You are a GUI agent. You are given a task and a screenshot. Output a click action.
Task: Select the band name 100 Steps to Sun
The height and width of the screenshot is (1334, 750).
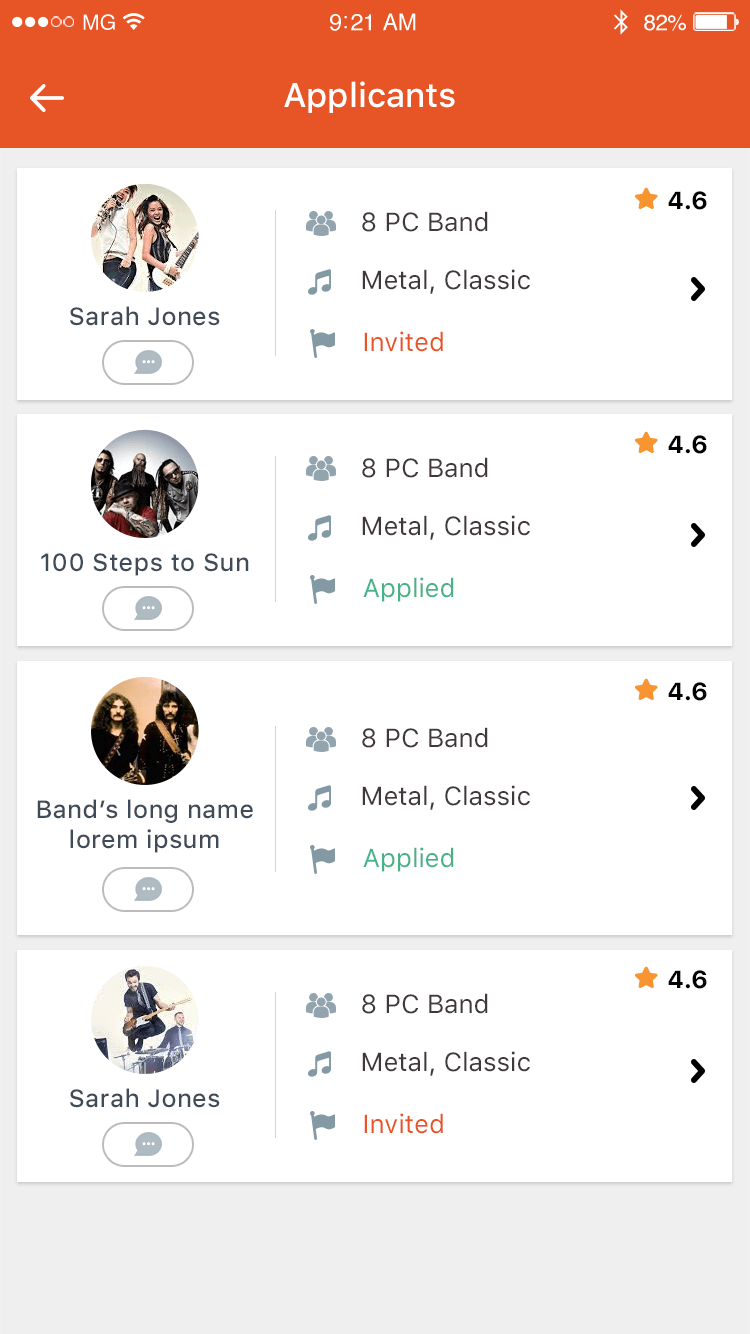click(x=145, y=563)
